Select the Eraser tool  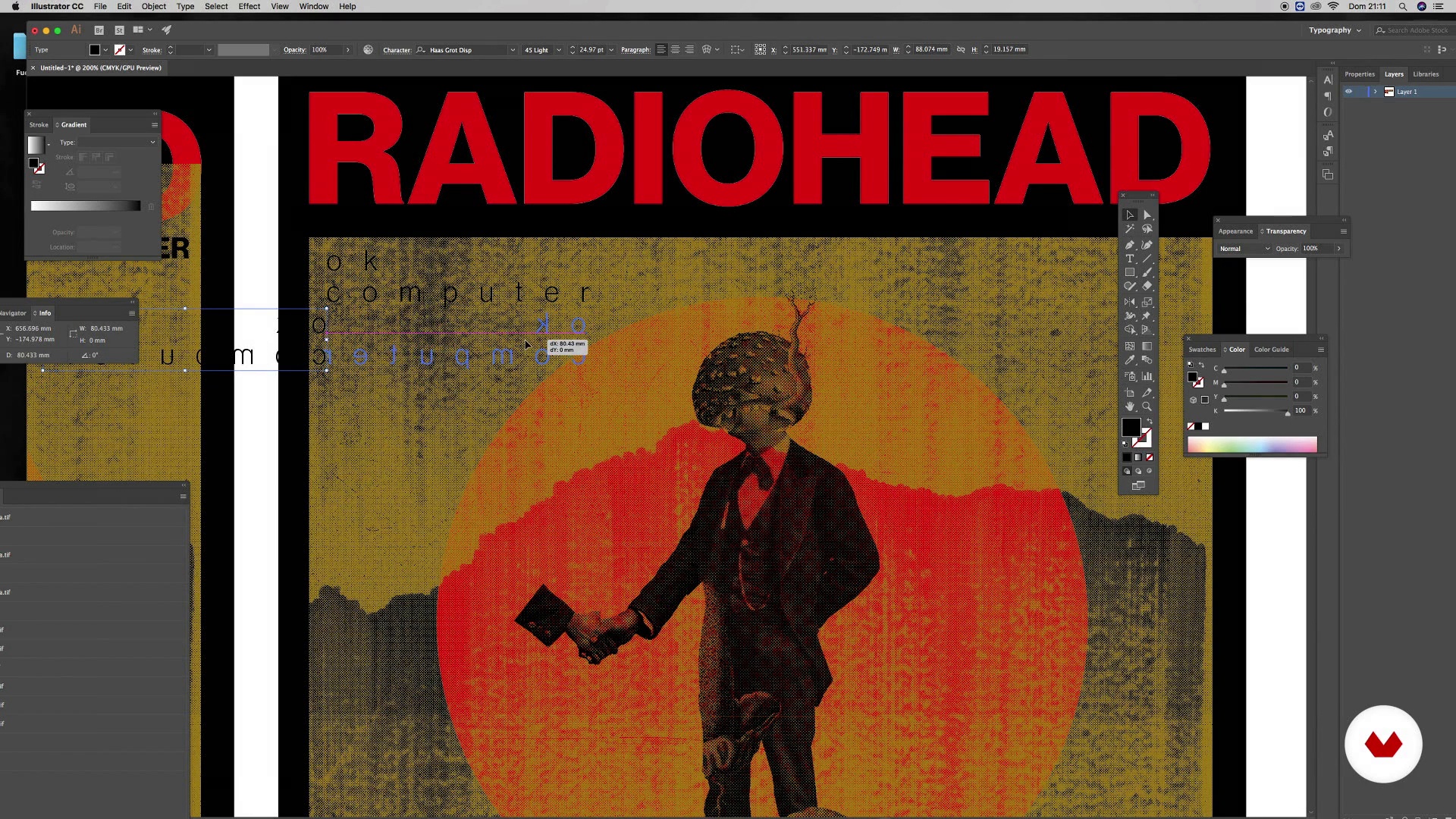coord(1147,286)
